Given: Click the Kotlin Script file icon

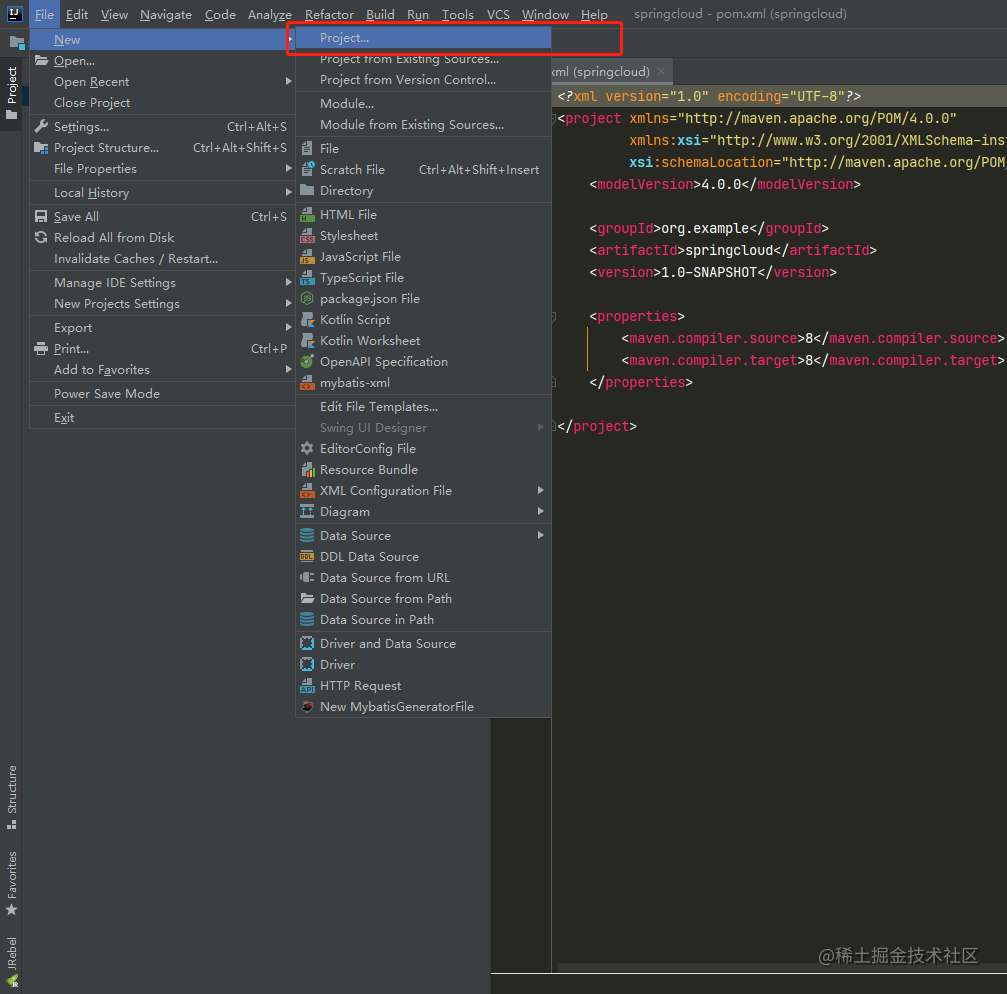Looking at the screenshot, I should tap(308, 320).
